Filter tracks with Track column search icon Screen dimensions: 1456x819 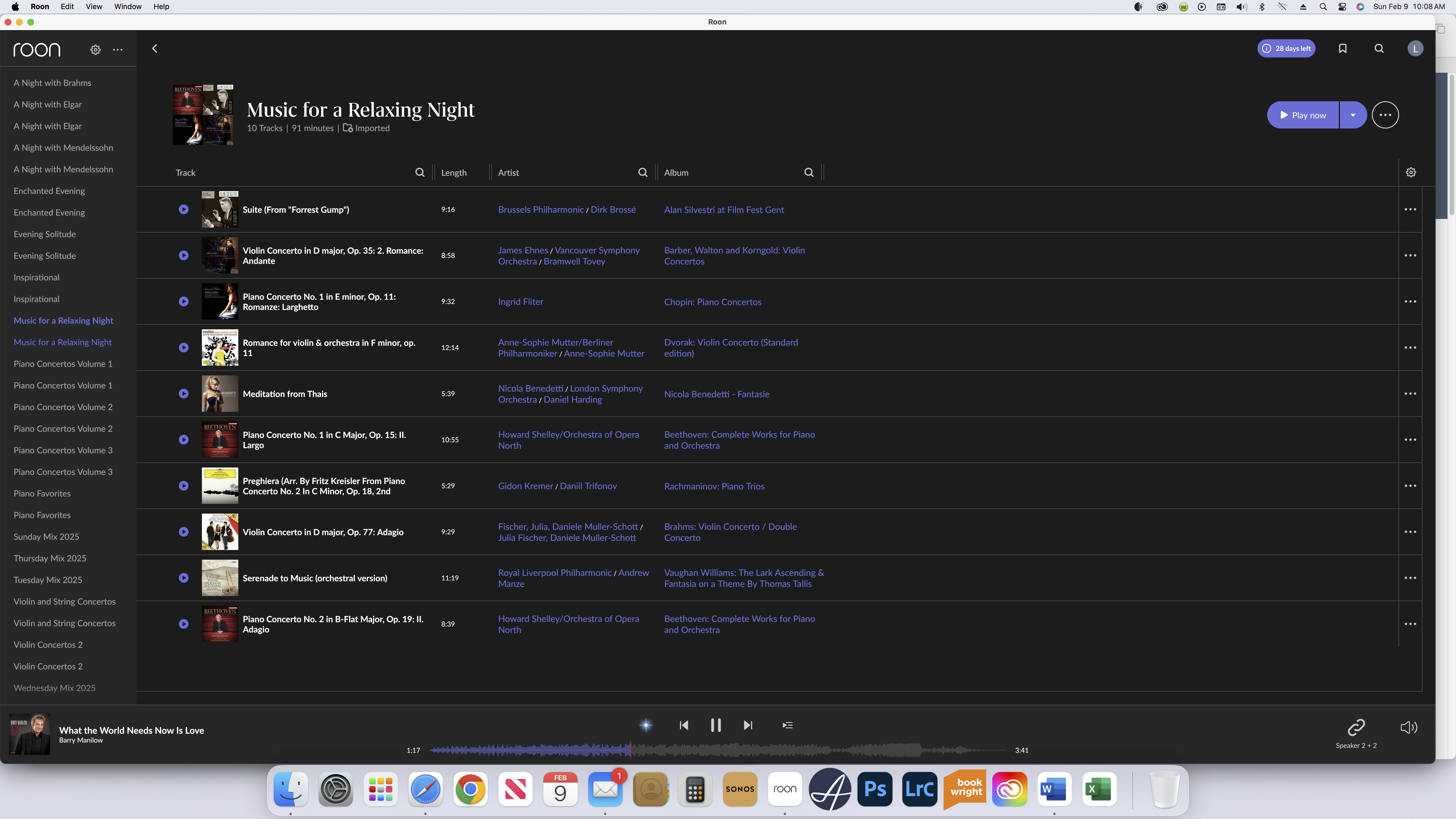click(x=419, y=172)
